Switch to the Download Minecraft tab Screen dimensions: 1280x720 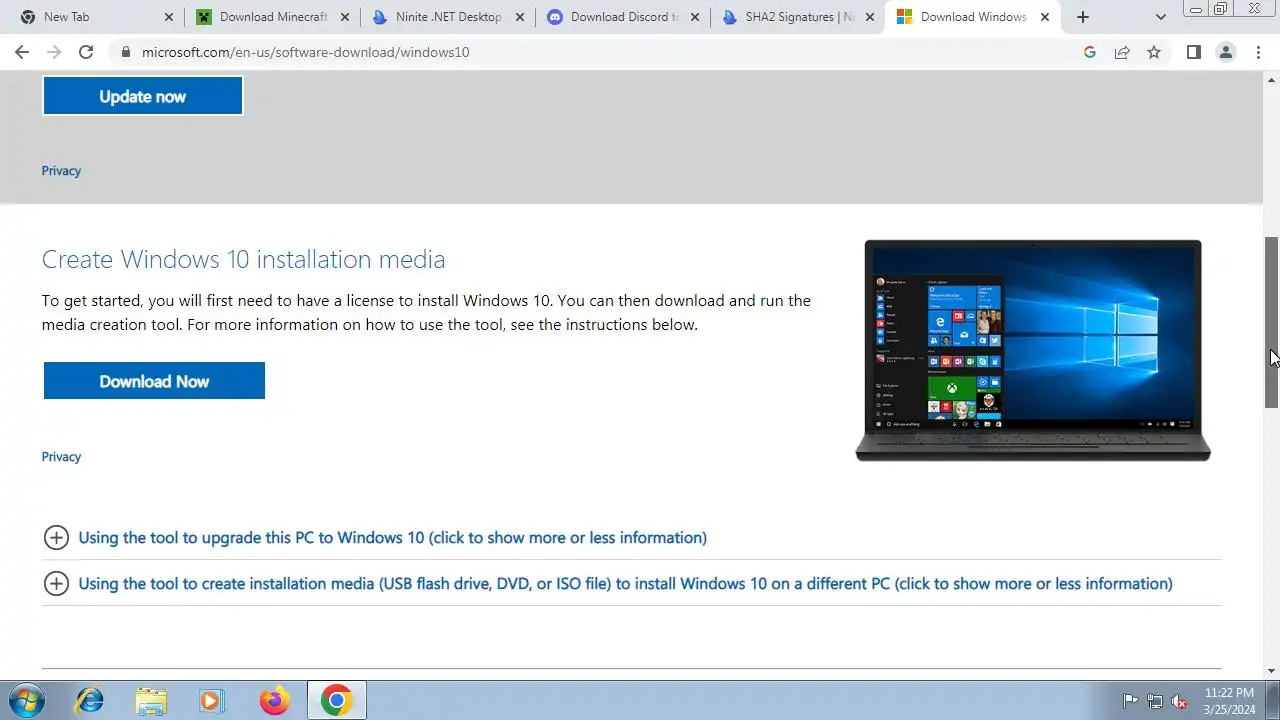[x=273, y=17]
